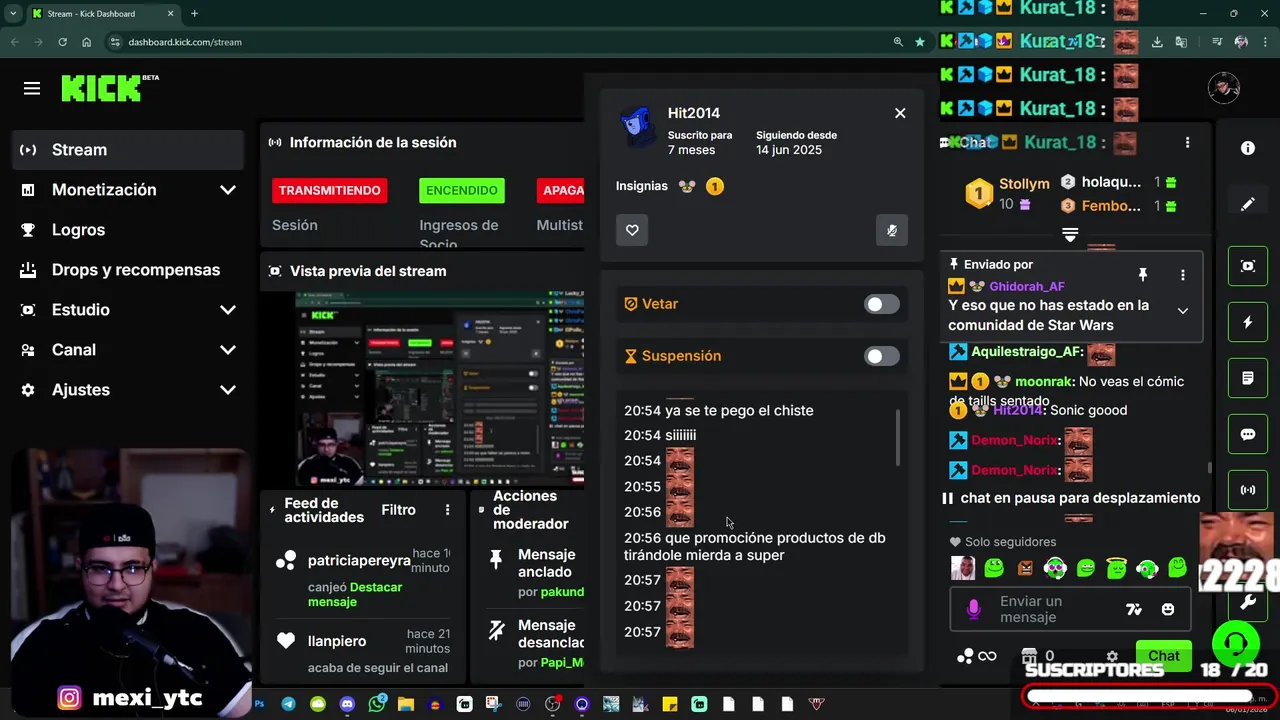Expand the pinned message chevron

pyautogui.click(x=1183, y=311)
